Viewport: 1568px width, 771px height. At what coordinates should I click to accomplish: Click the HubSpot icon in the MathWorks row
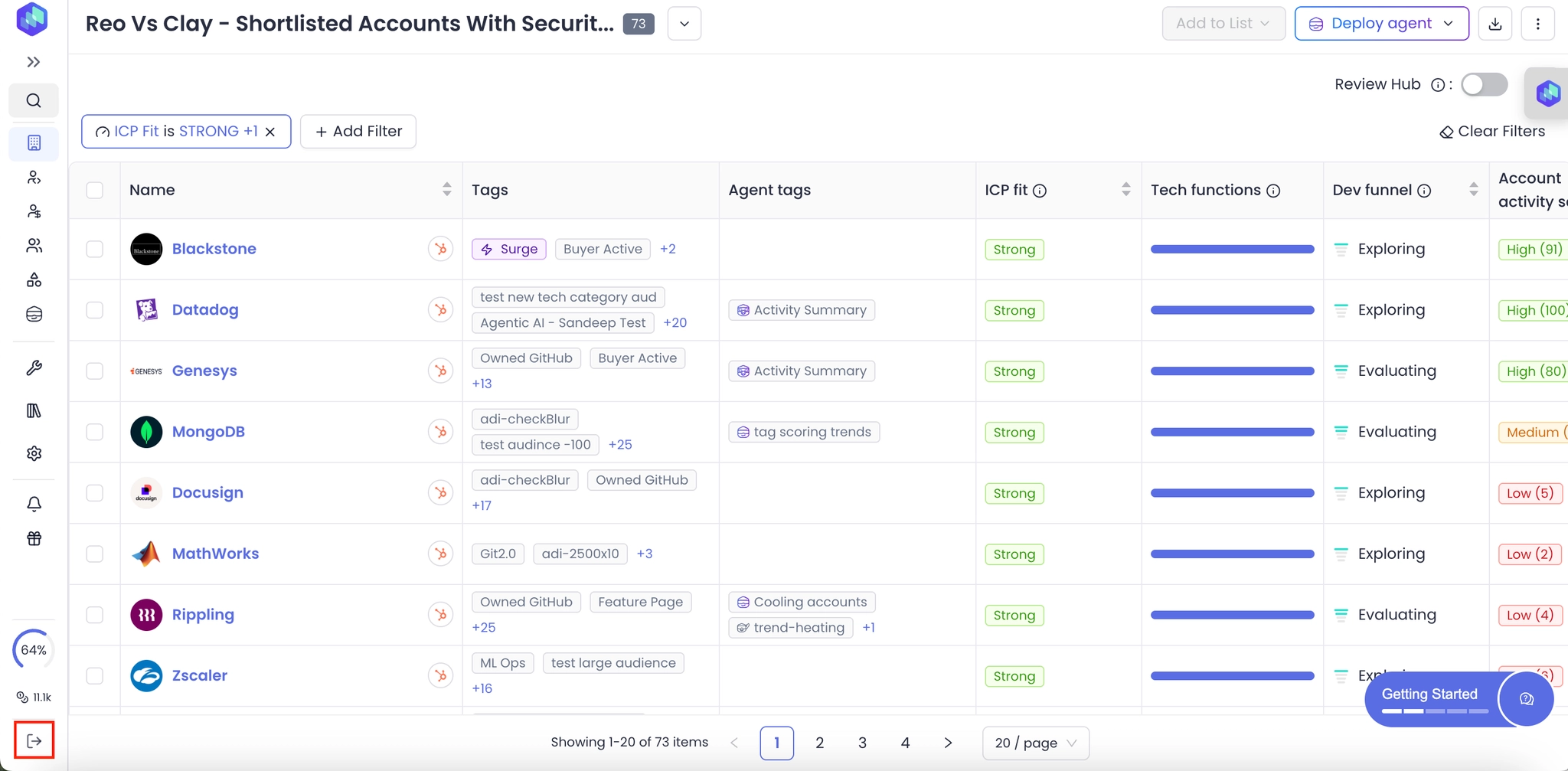[440, 554]
